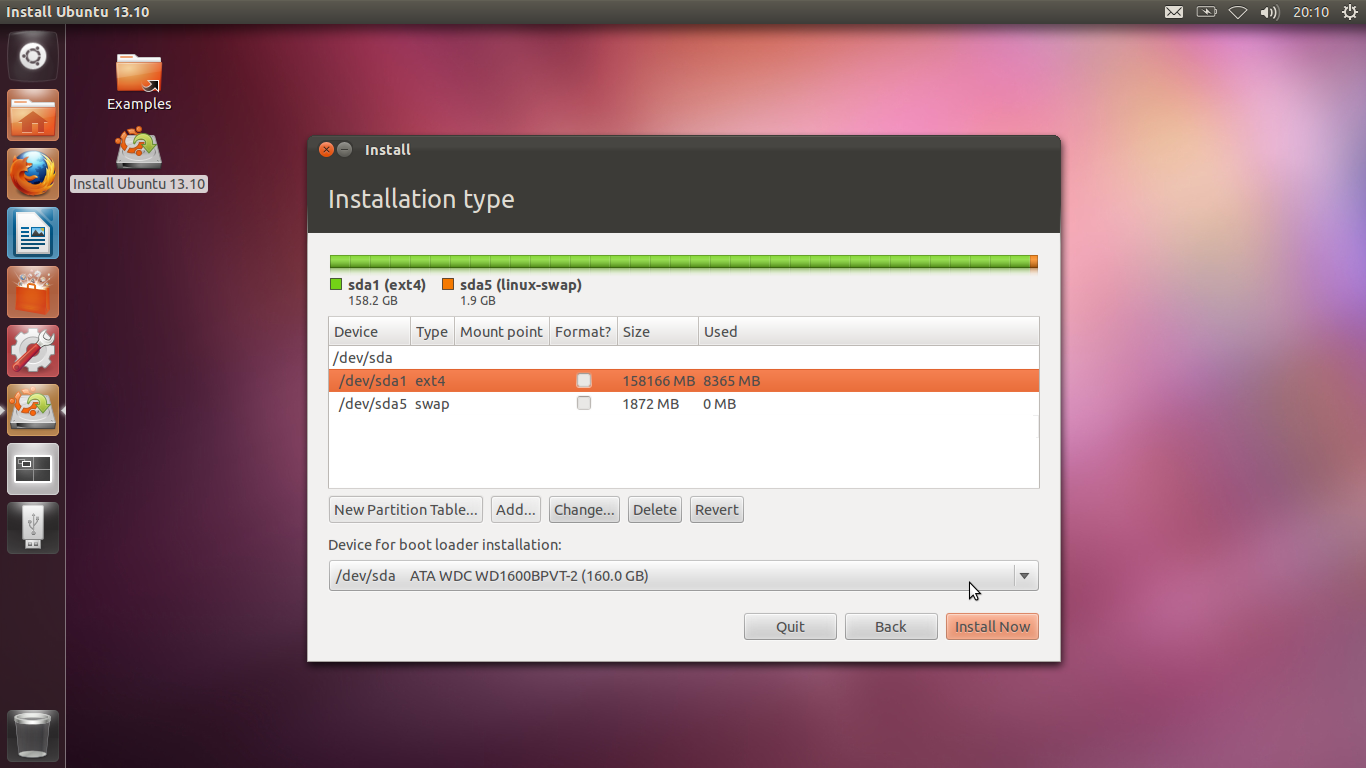Go Back to the previous step
This screenshot has width=1366, height=768.
[x=891, y=627]
